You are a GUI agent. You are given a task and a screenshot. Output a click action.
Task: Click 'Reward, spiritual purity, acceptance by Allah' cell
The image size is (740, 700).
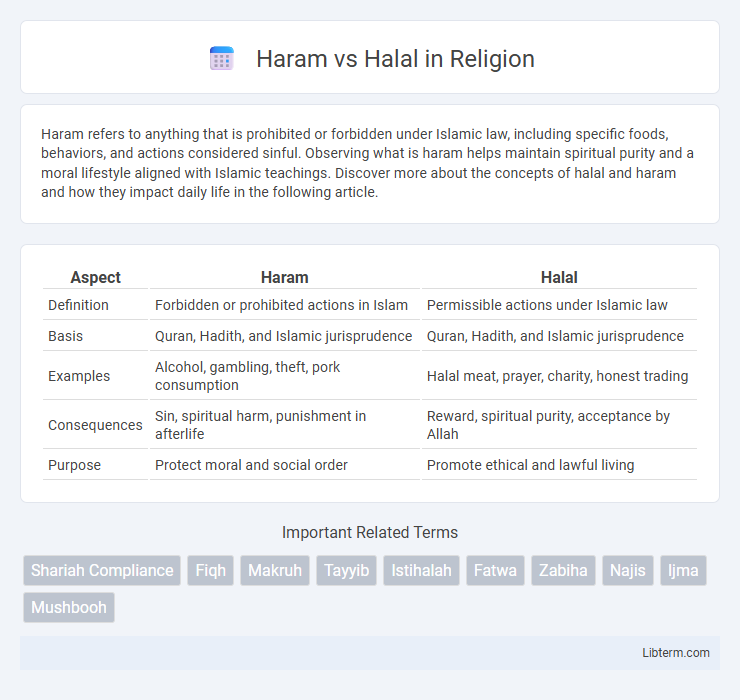coord(559,425)
